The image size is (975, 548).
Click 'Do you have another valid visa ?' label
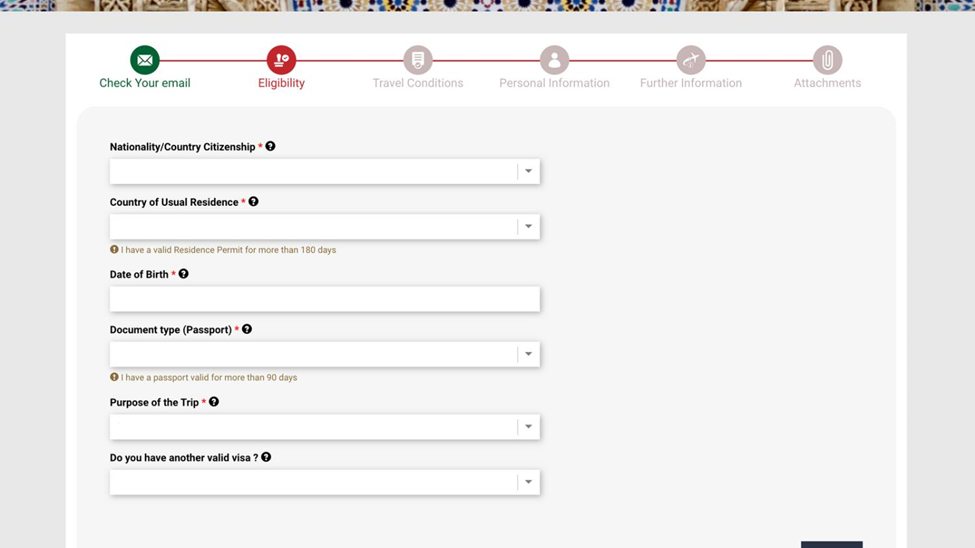pyautogui.click(x=184, y=458)
